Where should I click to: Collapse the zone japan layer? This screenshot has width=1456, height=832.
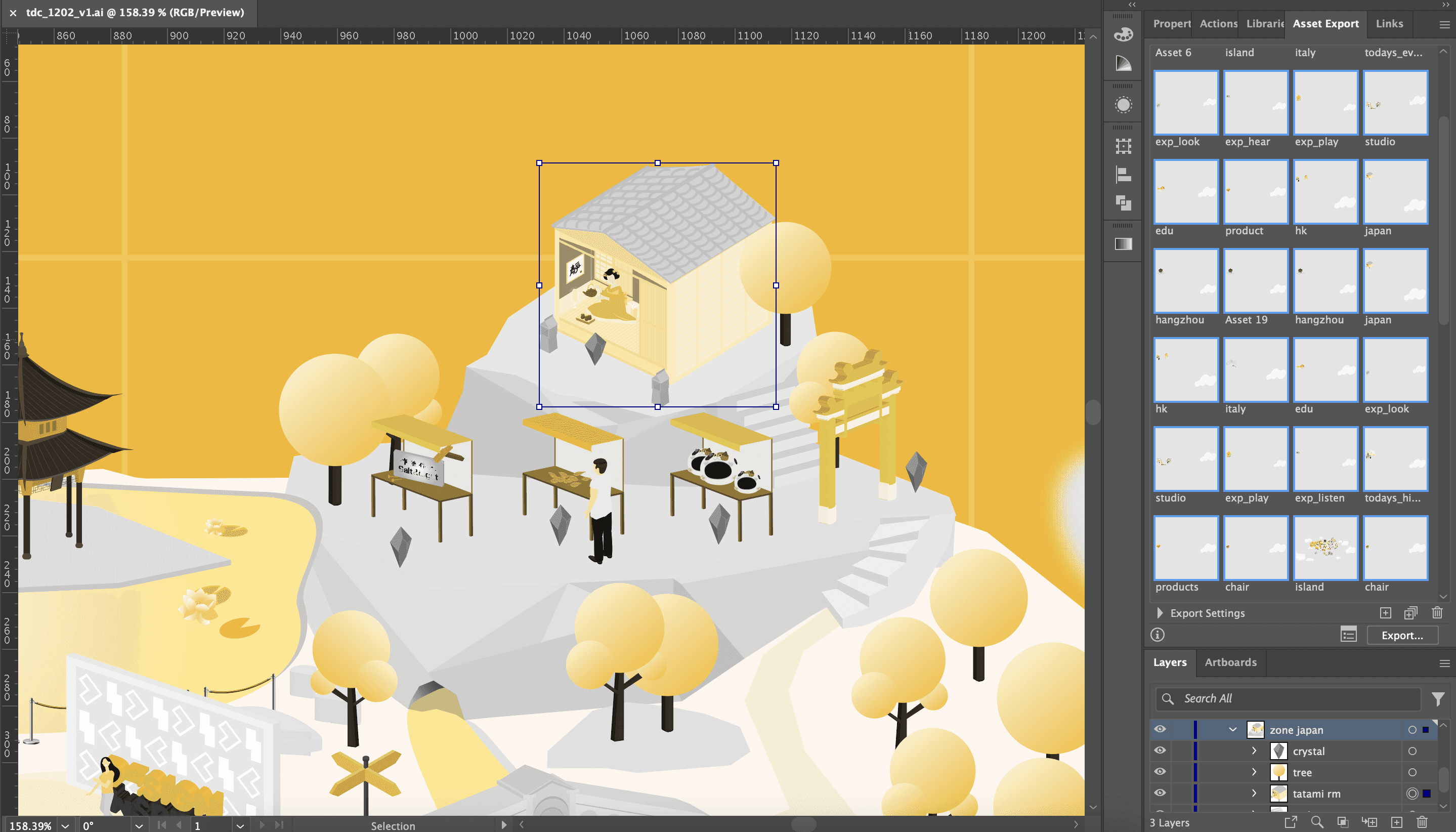click(x=1232, y=730)
